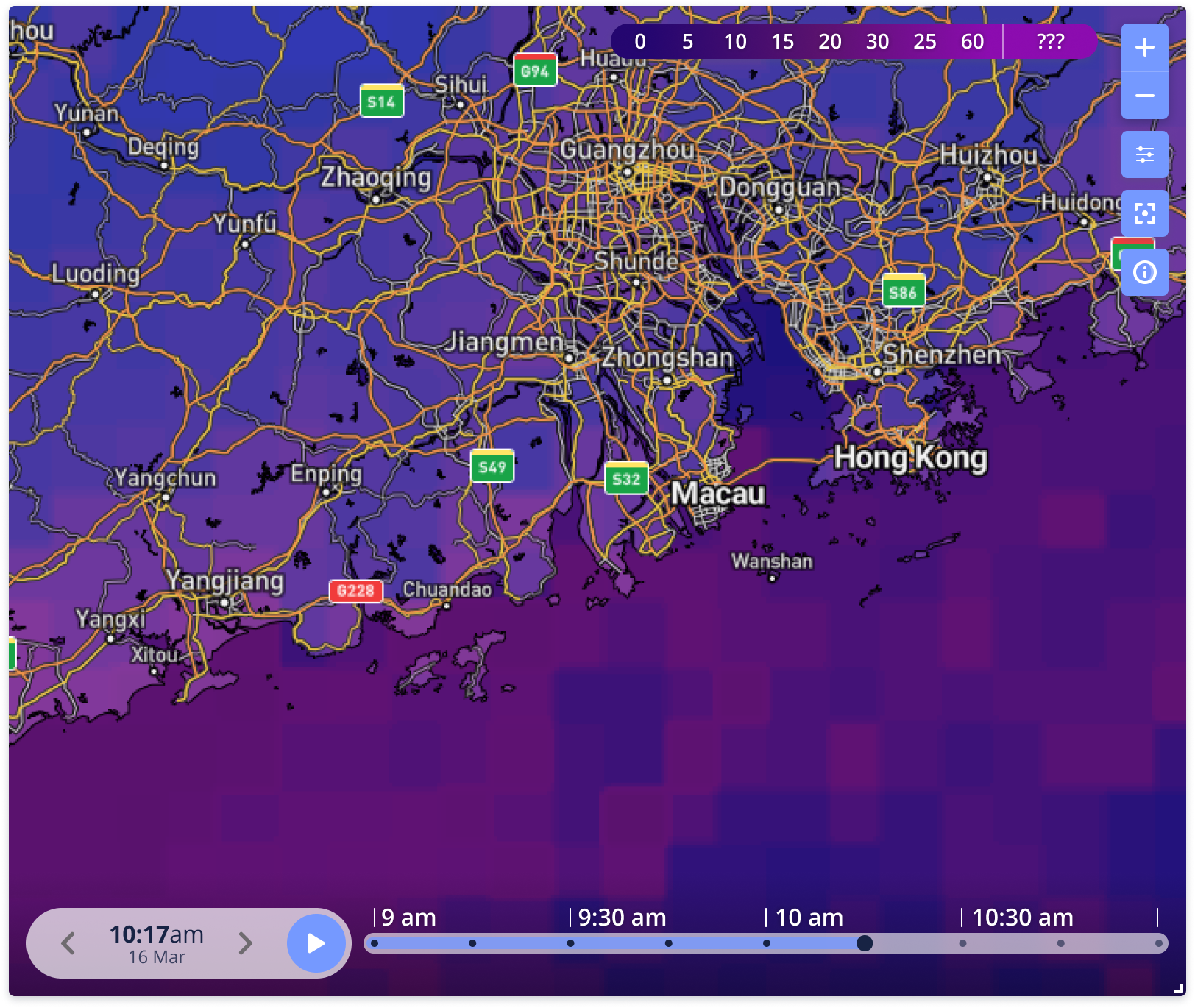
Task: Open the map layer settings sliders icon
Action: click(1144, 155)
